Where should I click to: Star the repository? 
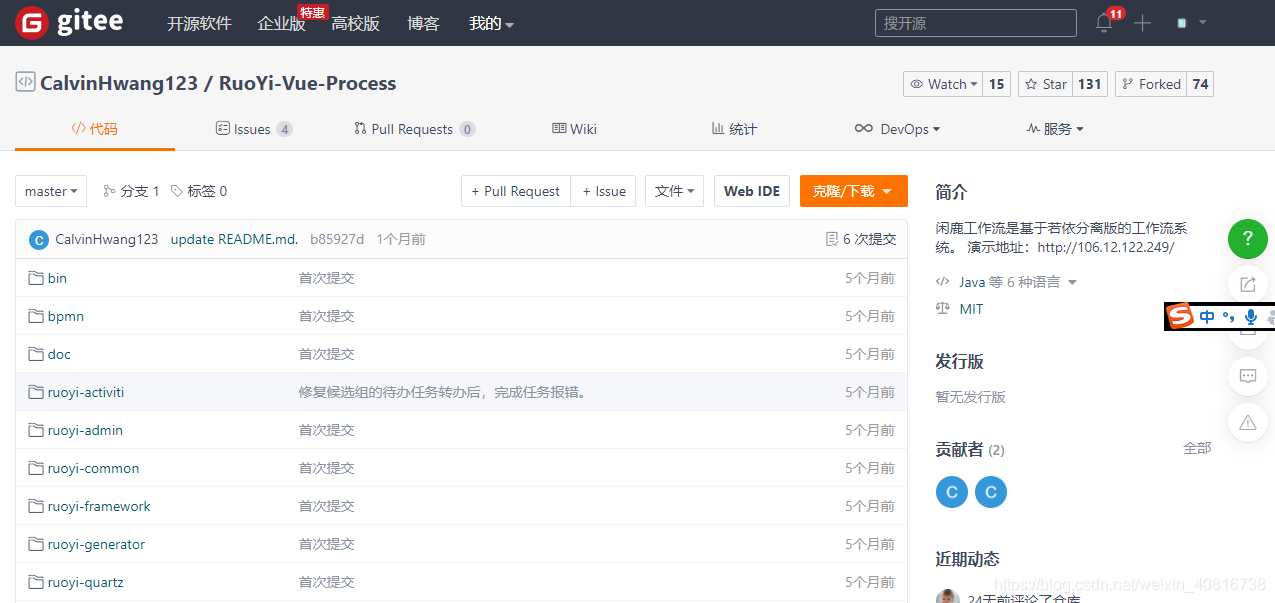(x=1046, y=84)
